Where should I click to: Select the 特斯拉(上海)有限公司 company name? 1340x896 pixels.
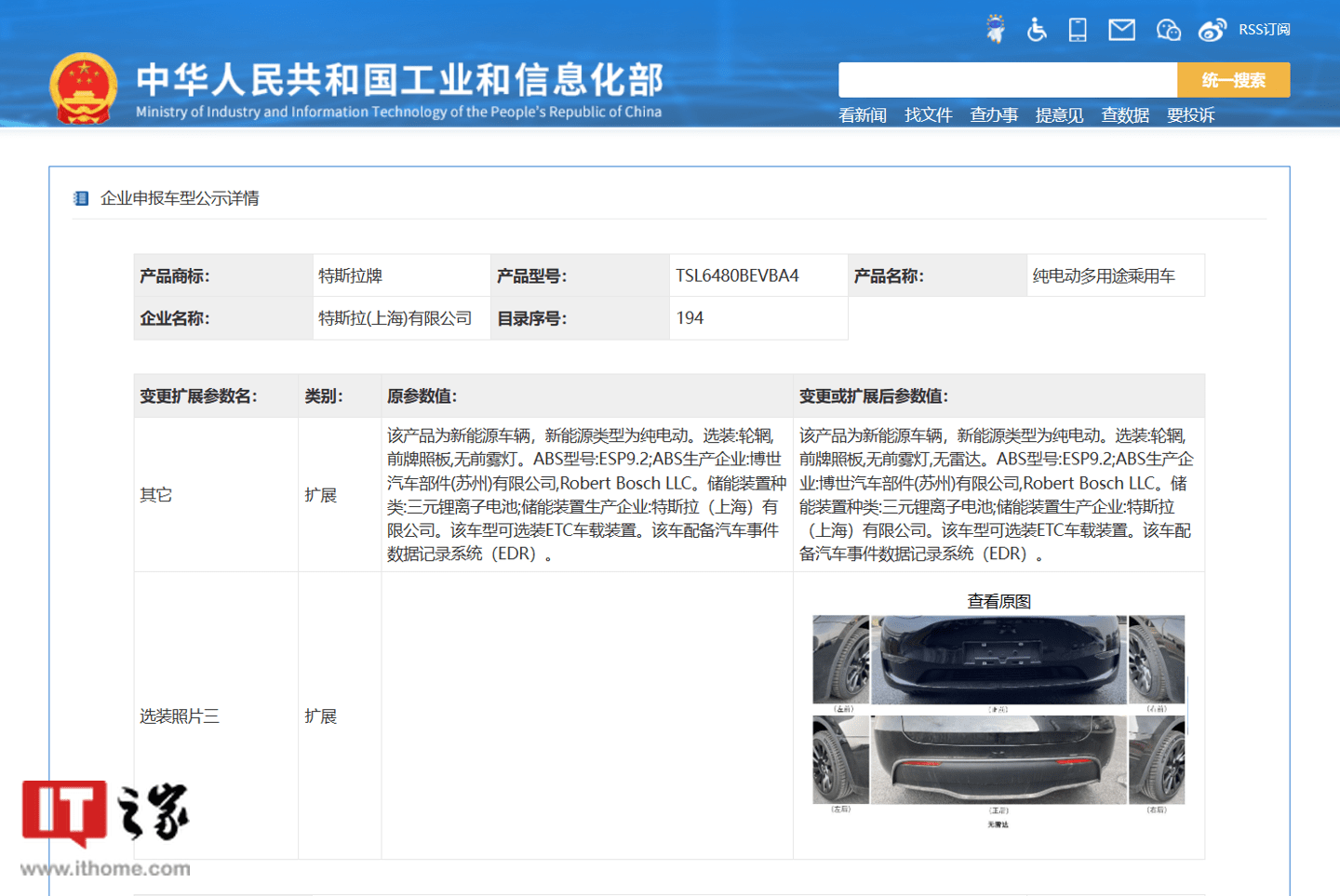pos(395,318)
